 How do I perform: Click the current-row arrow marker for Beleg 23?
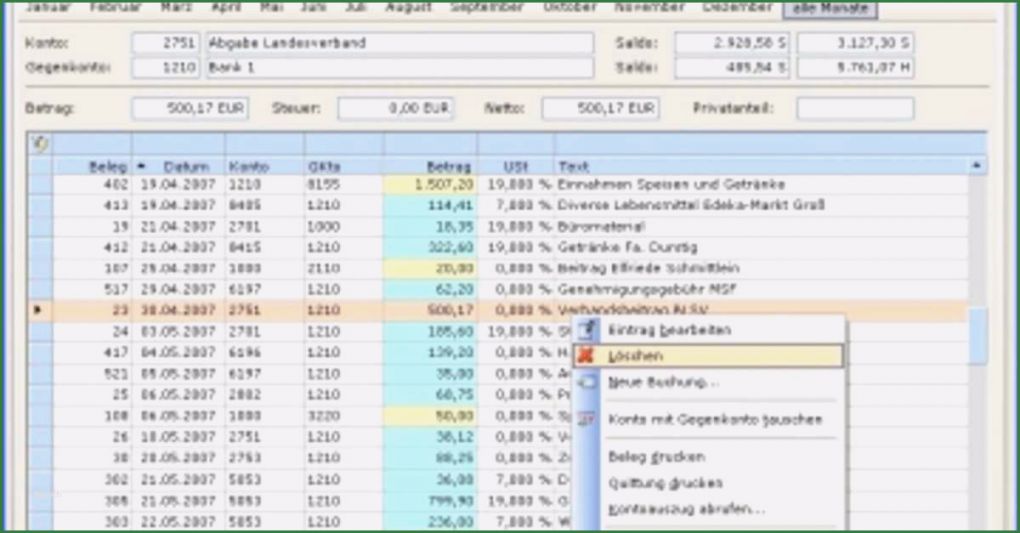pyautogui.click(x=39, y=310)
